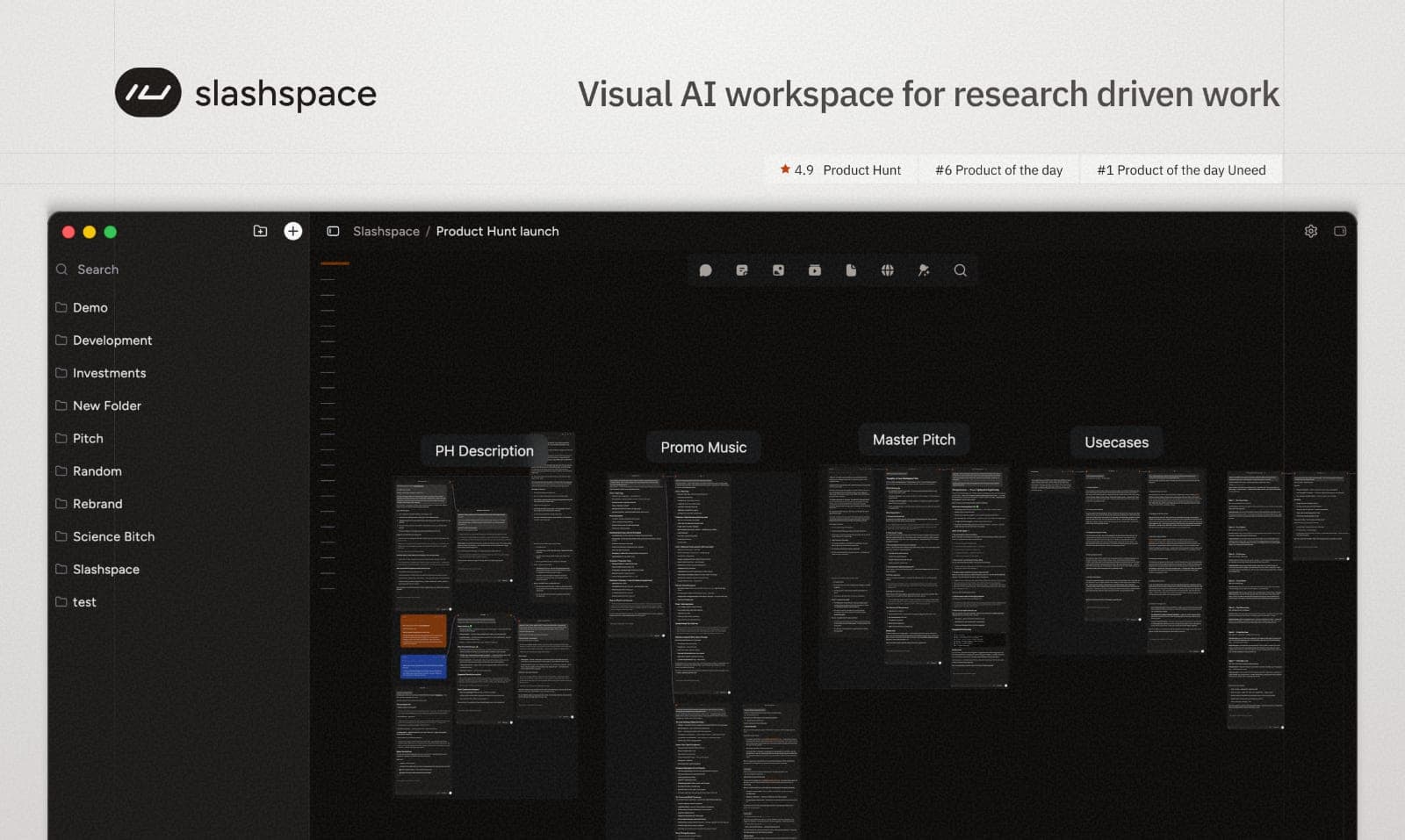Focus the sidebar Search field

[180, 269]
